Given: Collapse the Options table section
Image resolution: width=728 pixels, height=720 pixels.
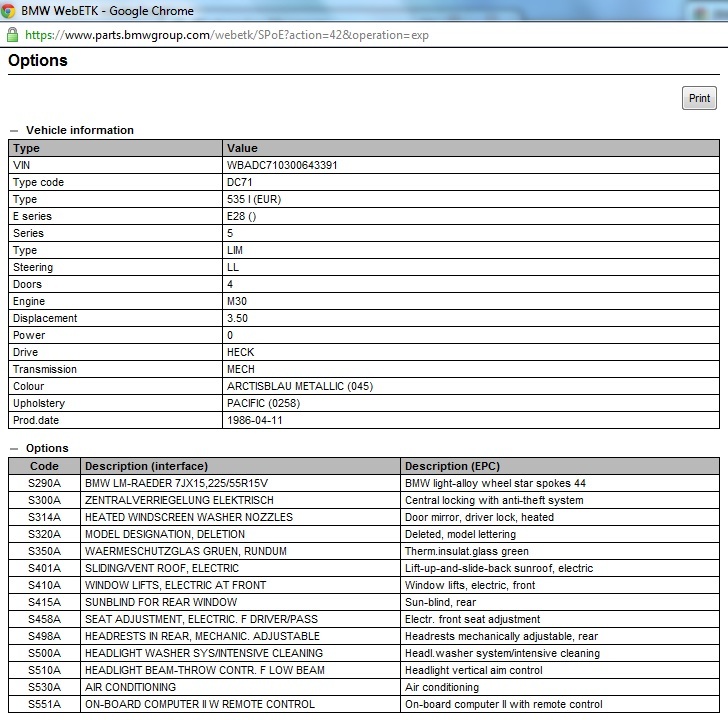Looking at the screenshot, I should [x=14, y=449].
